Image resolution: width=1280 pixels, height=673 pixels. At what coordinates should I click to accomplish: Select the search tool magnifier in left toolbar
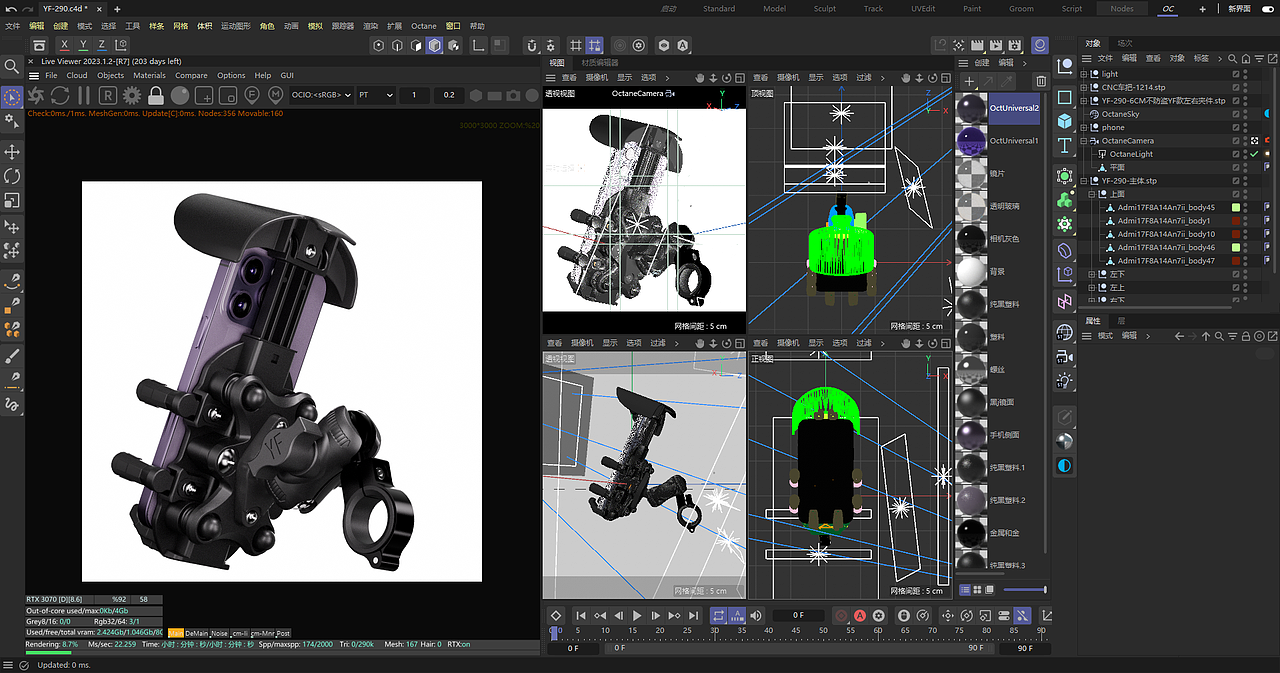12,66
